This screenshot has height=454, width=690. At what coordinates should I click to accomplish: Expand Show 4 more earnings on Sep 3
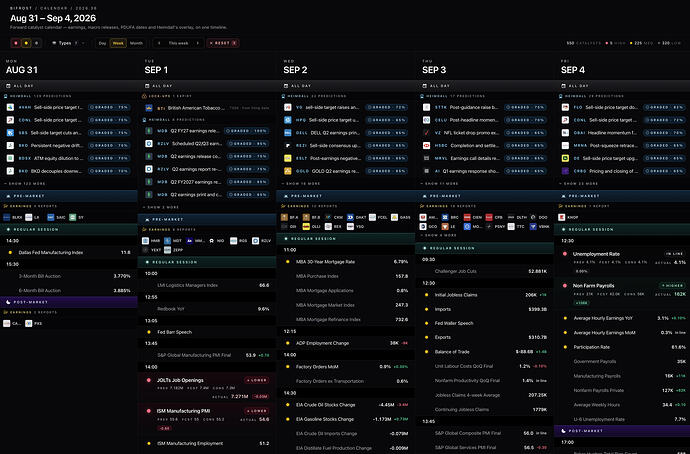[438, 235]
